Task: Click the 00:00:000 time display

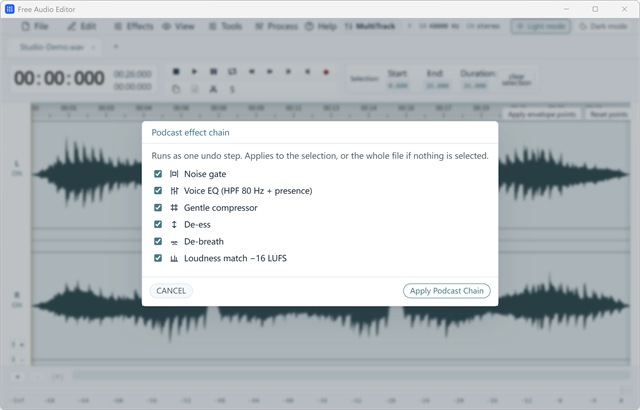Action: coord(59,78)
